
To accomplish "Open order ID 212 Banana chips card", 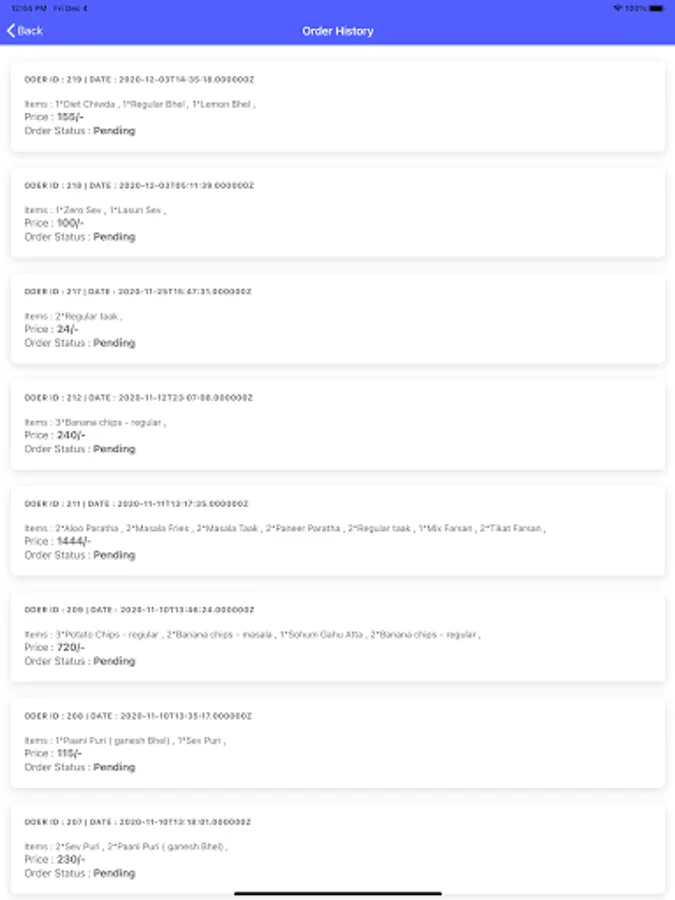I will [x=338, y=425].
